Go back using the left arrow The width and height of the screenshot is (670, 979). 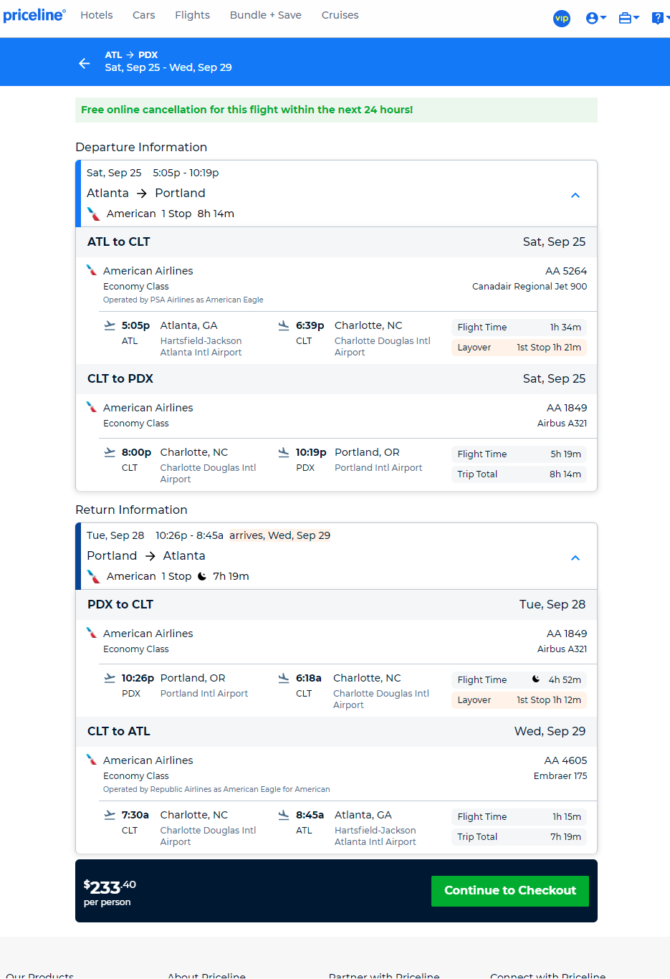pos(84,63)
